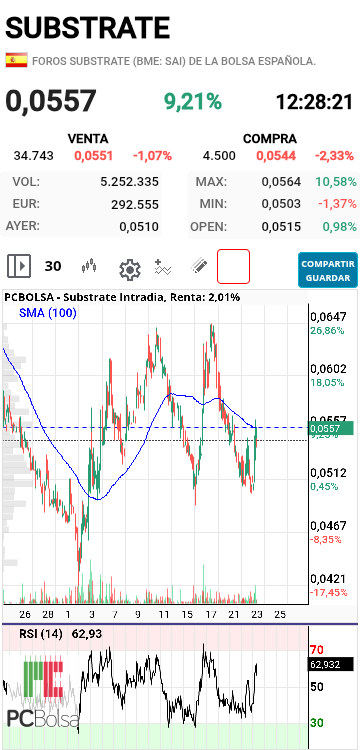
Task: Change the 30-minute timeframe selector
Action: [x=53, y=266]
